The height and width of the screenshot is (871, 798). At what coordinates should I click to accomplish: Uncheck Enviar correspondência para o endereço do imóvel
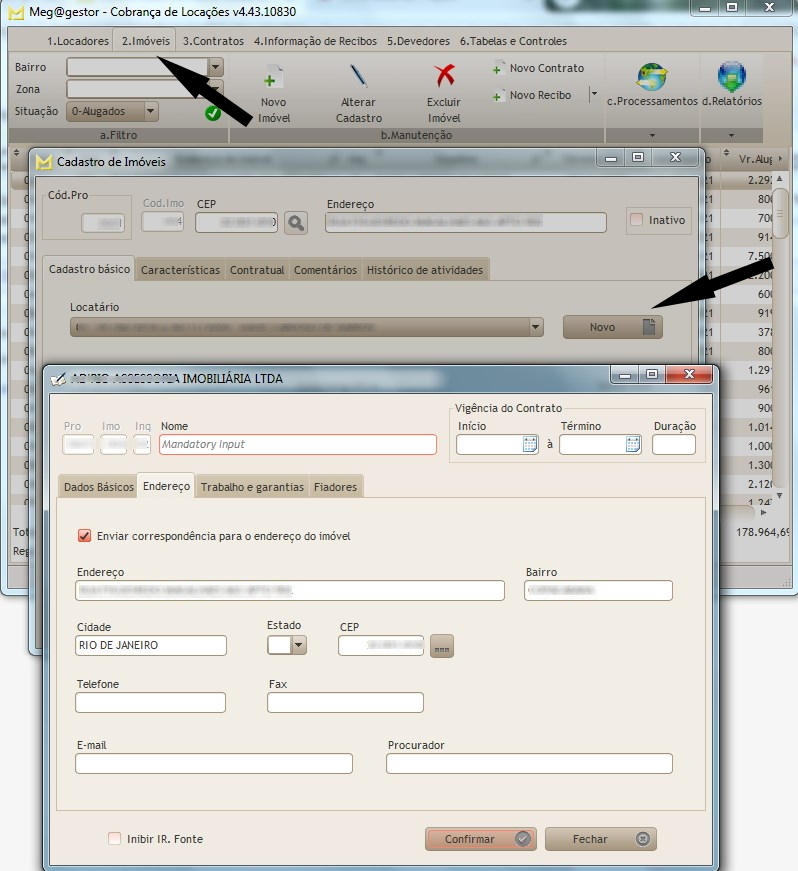[84, 536]
